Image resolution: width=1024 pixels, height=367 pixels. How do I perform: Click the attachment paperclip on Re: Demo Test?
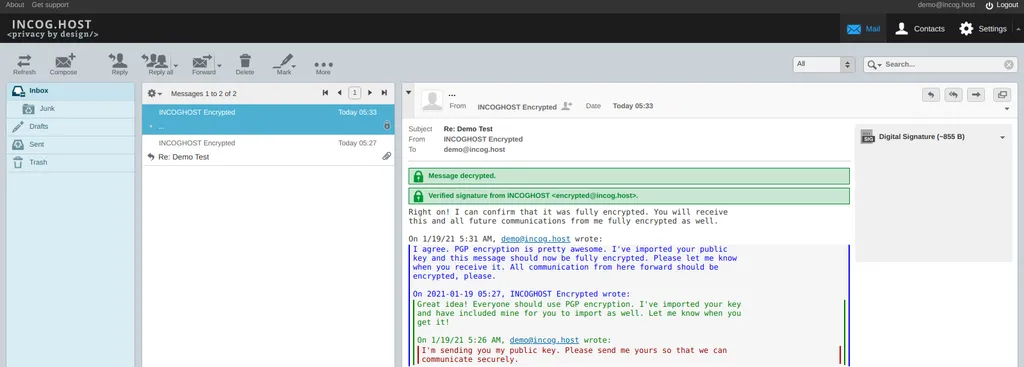click(387, 156)
